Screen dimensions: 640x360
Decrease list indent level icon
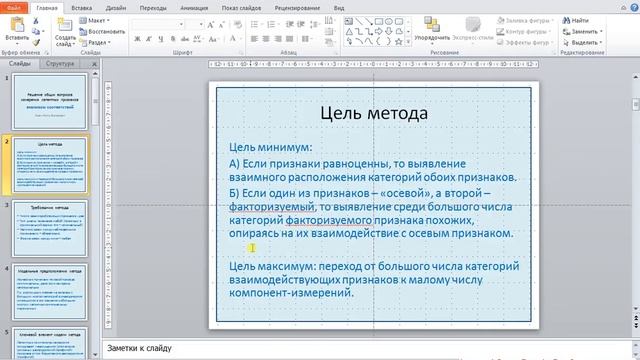289,25
